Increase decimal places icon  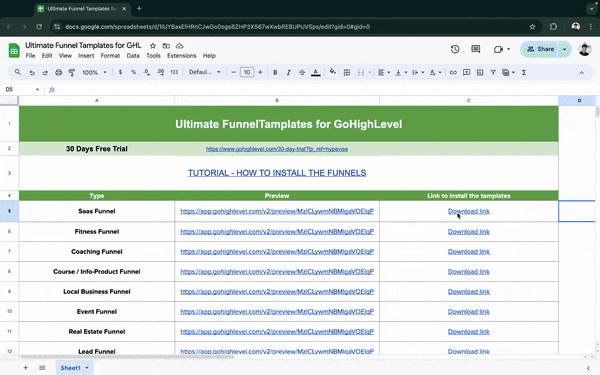[161, 72]
